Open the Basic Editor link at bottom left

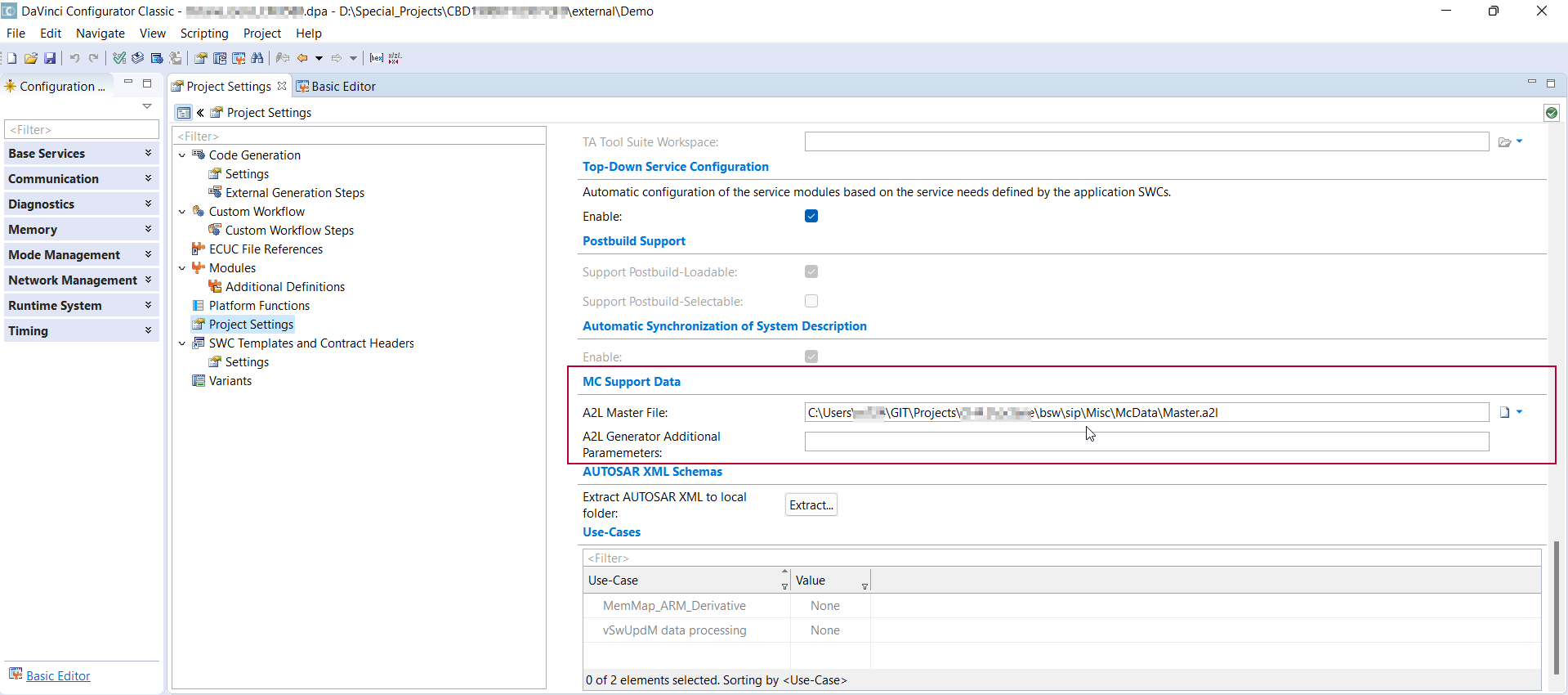point(58,676)
